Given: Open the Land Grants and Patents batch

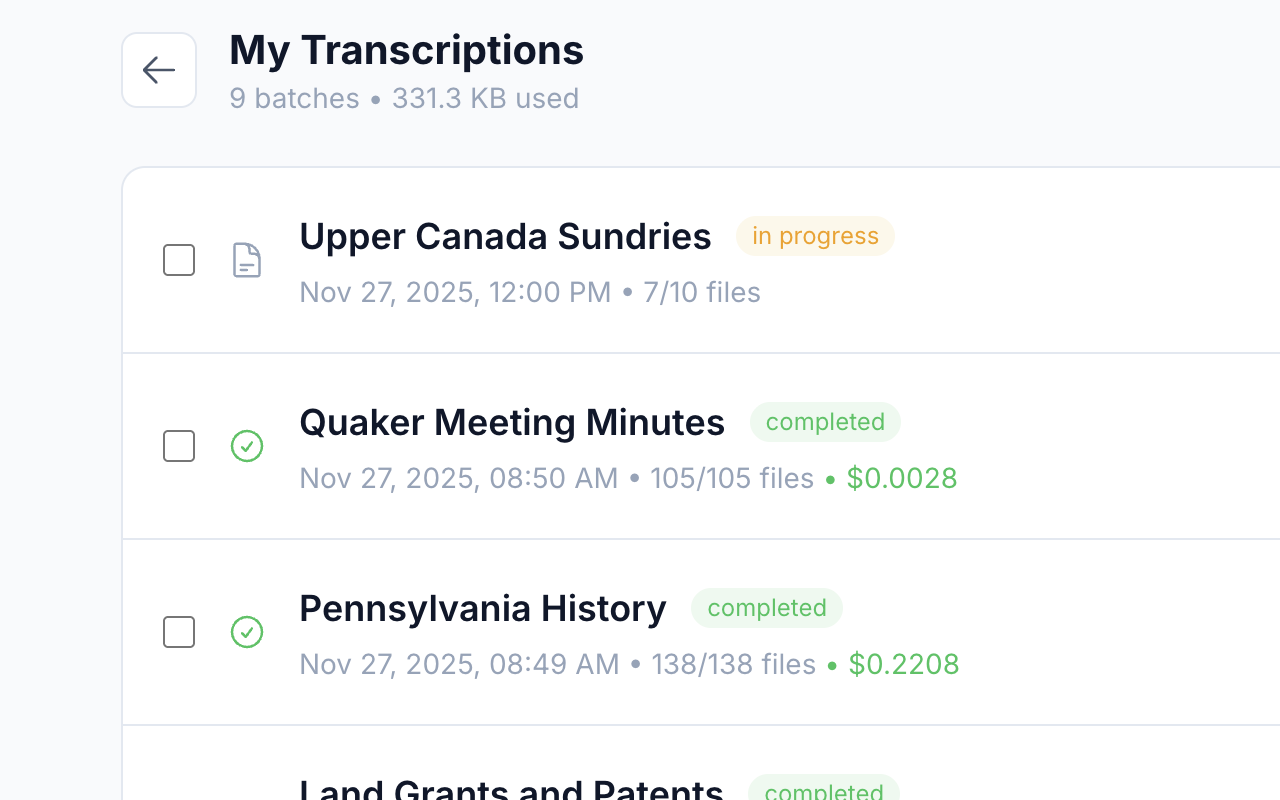Looking at the screenshot, I should click(511, 790).
